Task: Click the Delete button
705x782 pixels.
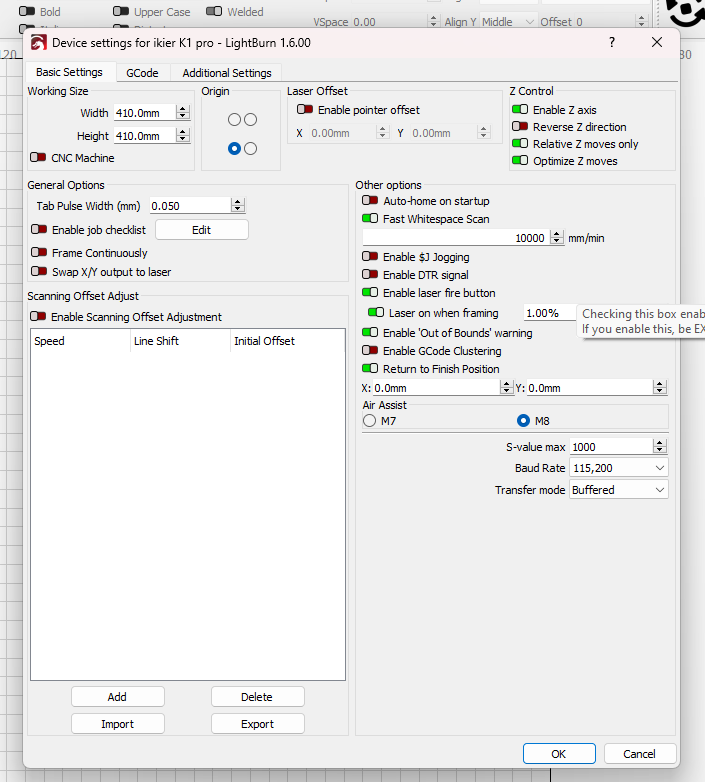Action: tap(257, 697)
